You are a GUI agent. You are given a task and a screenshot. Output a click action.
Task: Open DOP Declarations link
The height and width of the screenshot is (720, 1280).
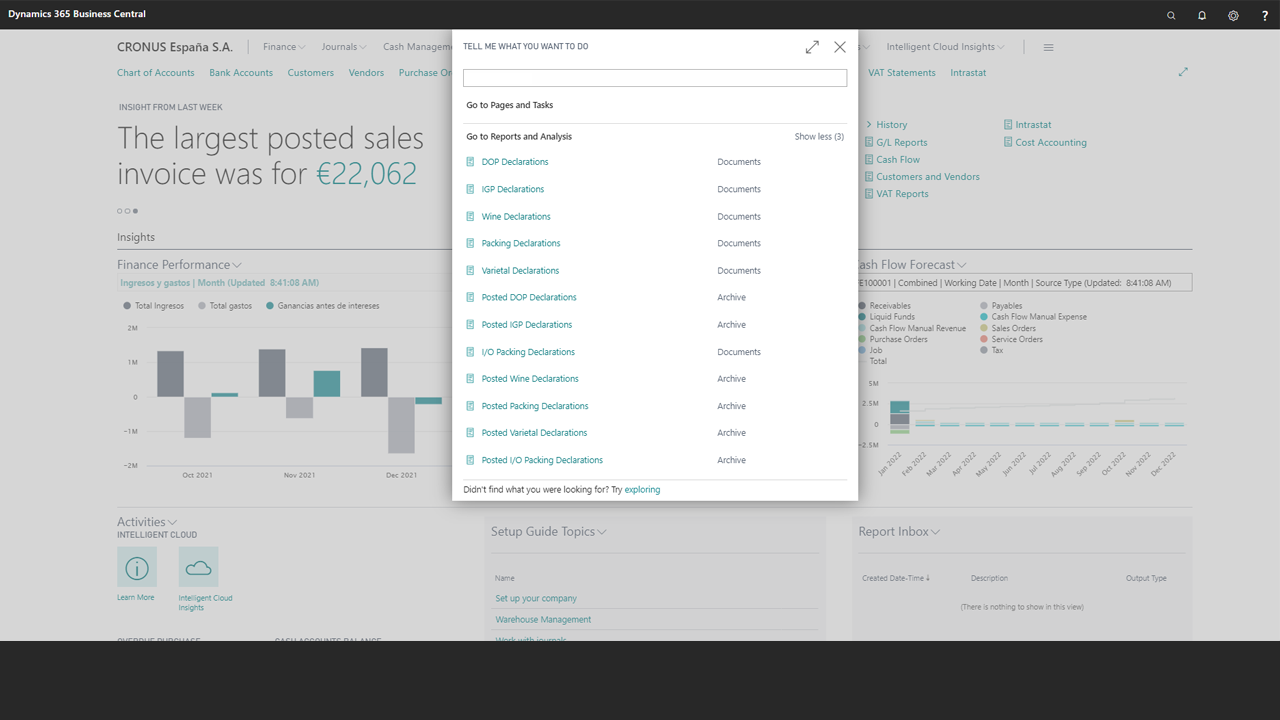coord(515,162)
